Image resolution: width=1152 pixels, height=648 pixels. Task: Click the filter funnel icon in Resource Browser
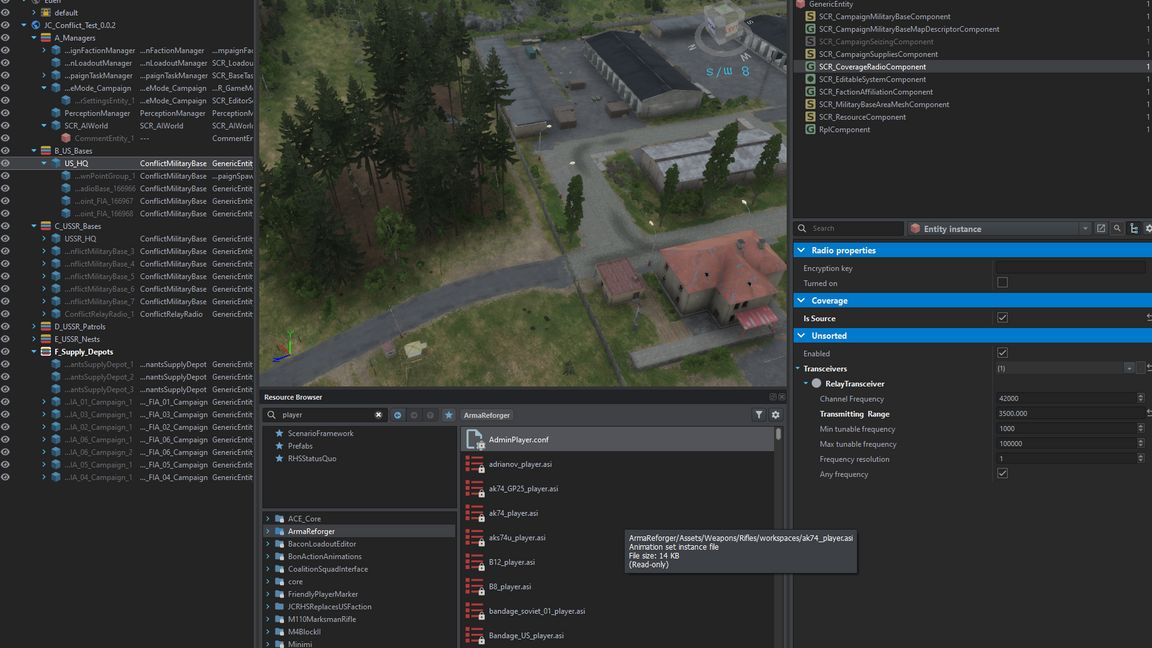[x=759, y=415]
